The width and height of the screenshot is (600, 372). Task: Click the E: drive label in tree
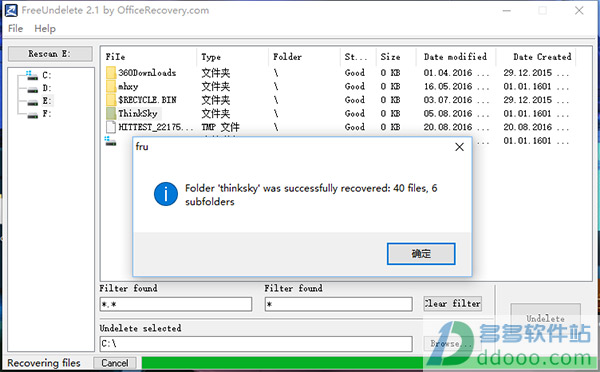(47, 101)
